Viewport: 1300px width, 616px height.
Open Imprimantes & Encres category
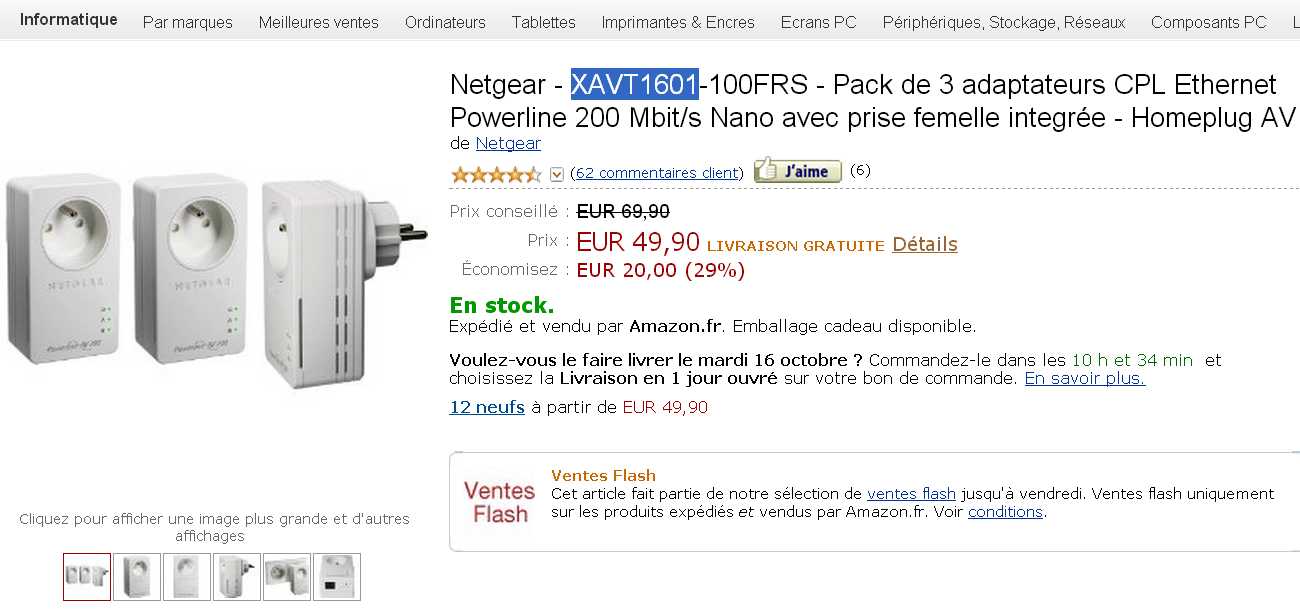tap(678, 22)
